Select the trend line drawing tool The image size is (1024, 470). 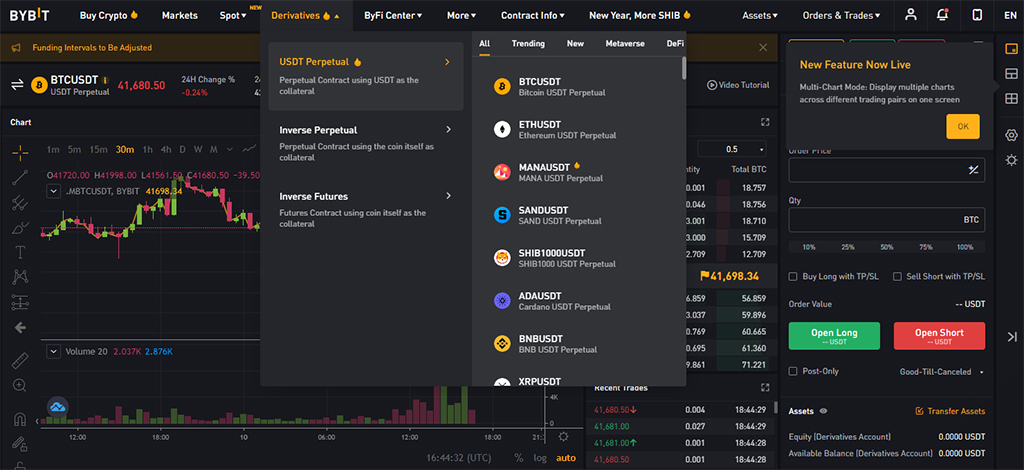(20, 177)
